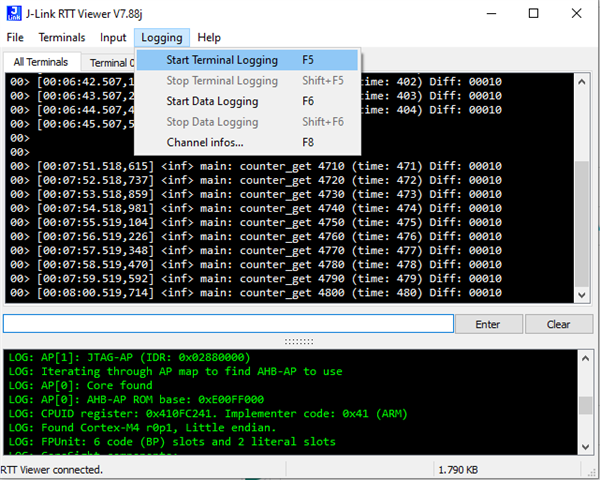Select the Stop Terminal Logging entry

[x=222, y=81]
